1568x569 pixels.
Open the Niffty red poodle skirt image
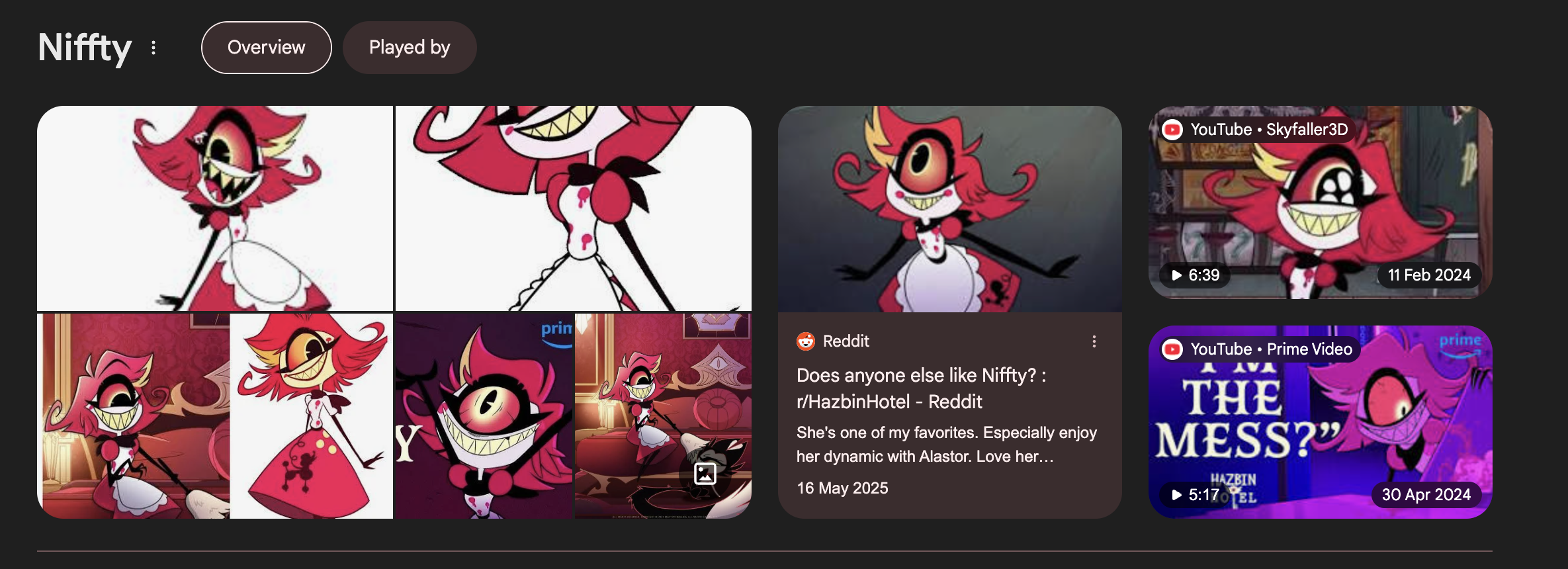312,416
